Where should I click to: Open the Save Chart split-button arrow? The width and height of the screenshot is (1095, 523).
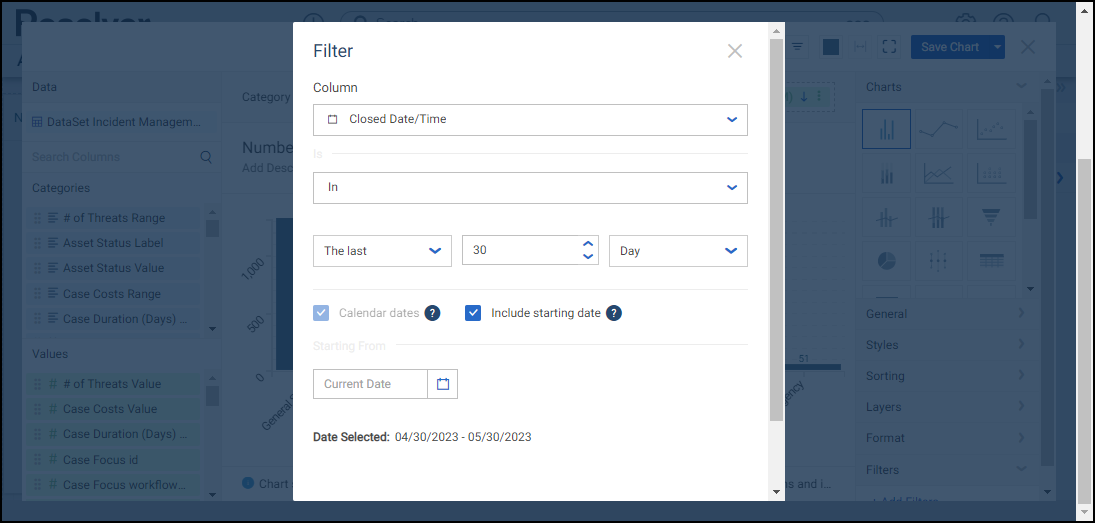[x=997, y=47]
